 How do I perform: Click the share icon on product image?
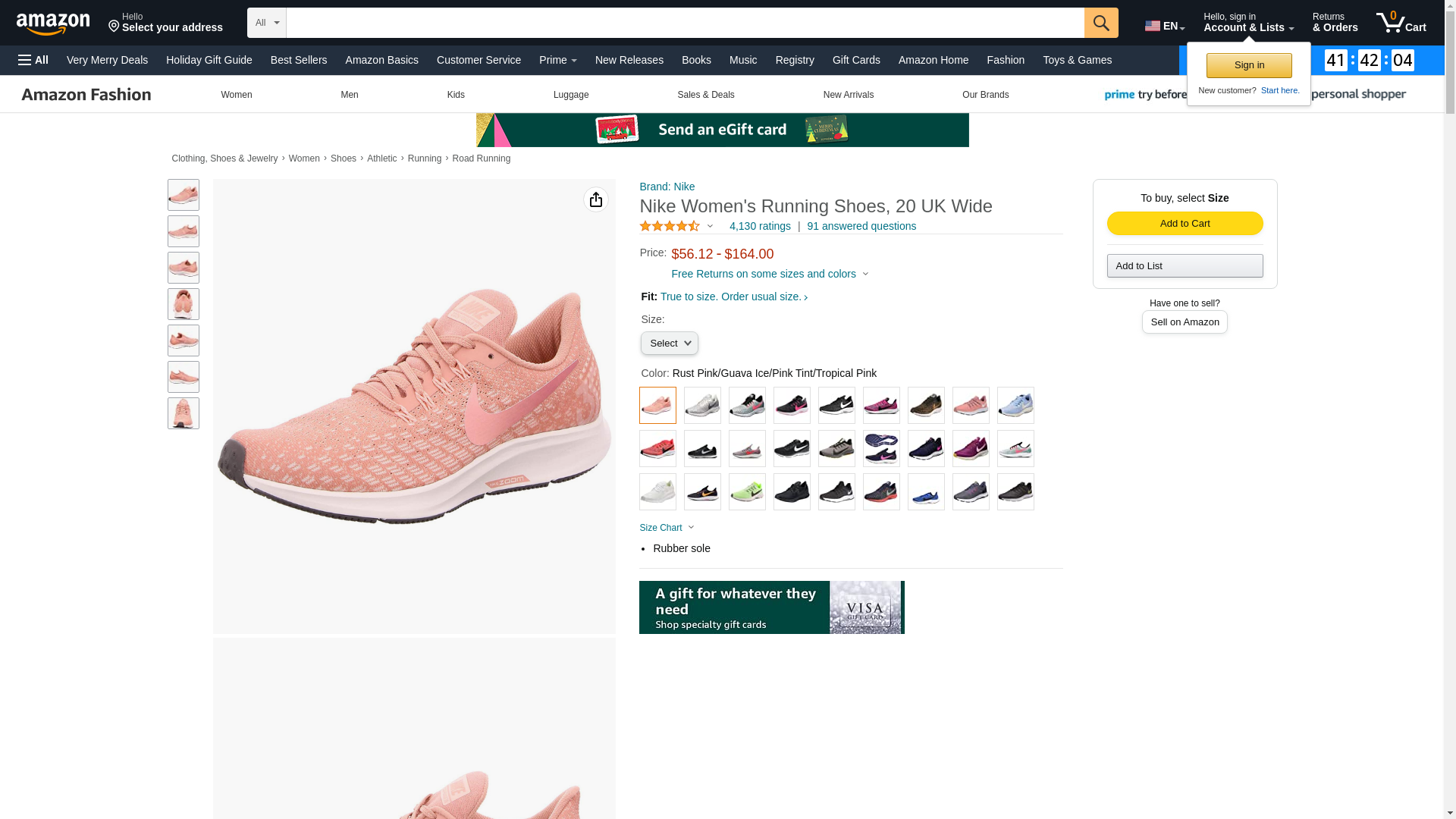(x=595, y=199)
